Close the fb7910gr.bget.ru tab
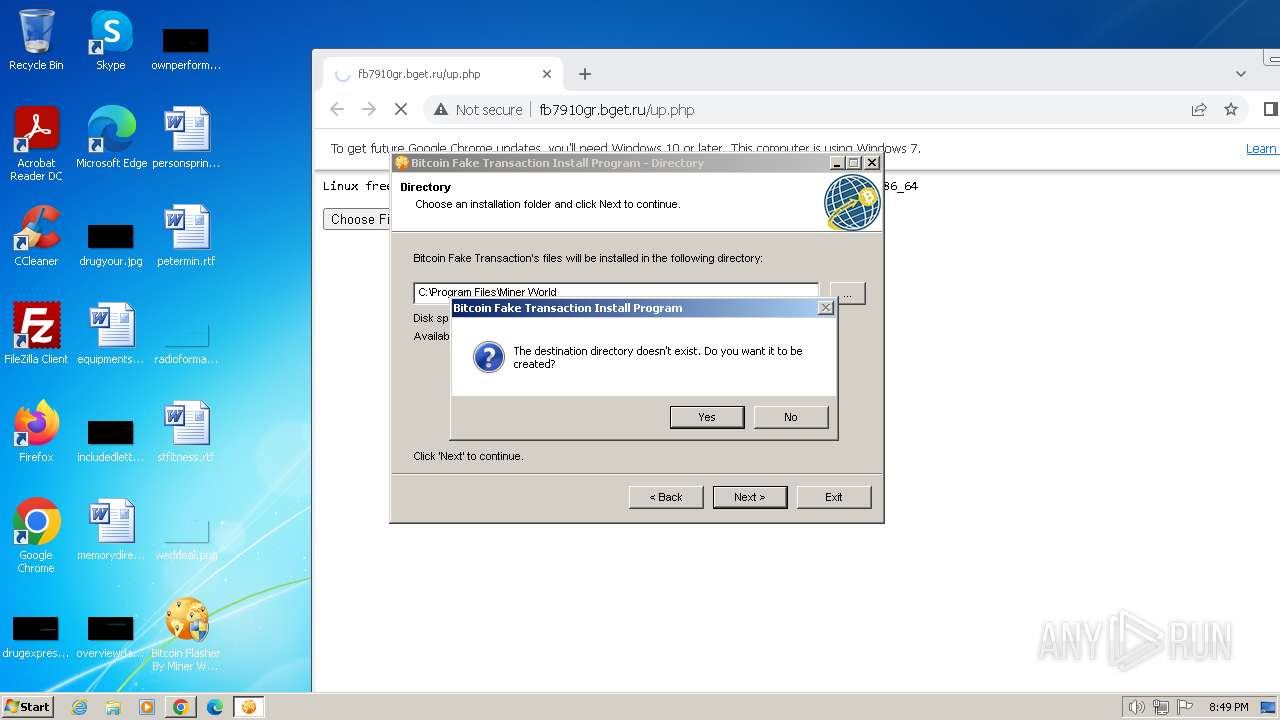Screen dimensions: 1280x720 [547, 74]
